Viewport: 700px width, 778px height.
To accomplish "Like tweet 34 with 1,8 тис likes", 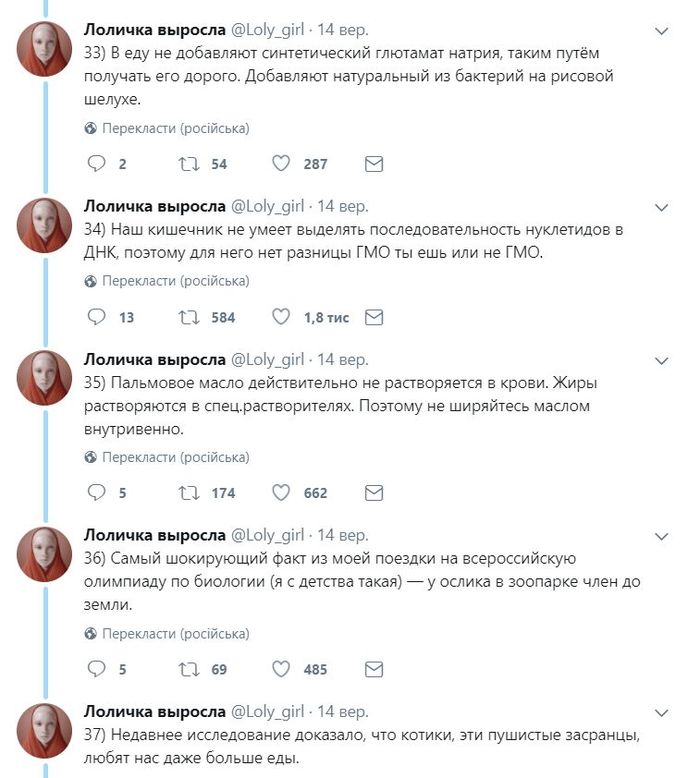I will coord(281,317).
